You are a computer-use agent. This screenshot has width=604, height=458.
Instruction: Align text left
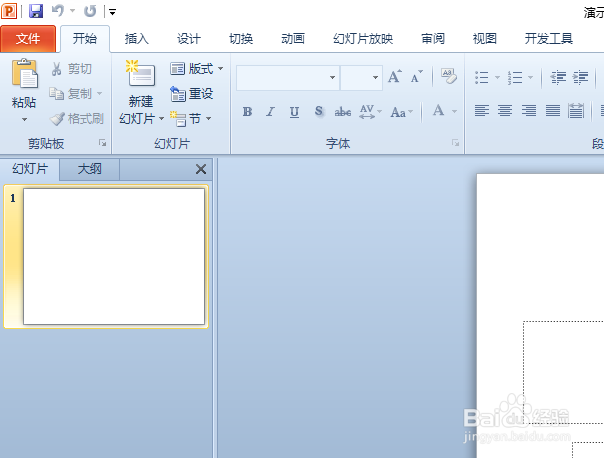pyautogui.click(x=482, y=111)
